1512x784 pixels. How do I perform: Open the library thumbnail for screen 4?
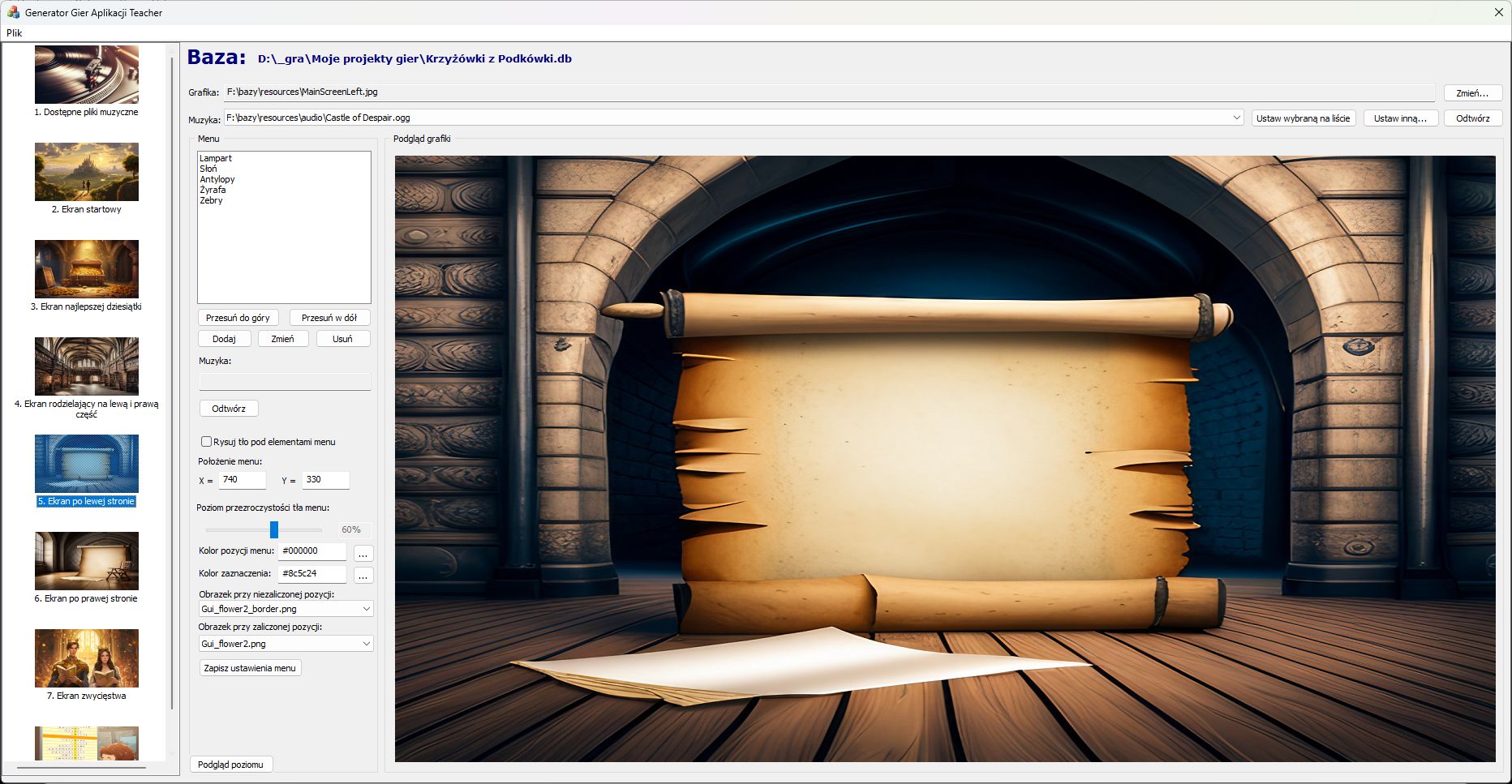(87, 366)
